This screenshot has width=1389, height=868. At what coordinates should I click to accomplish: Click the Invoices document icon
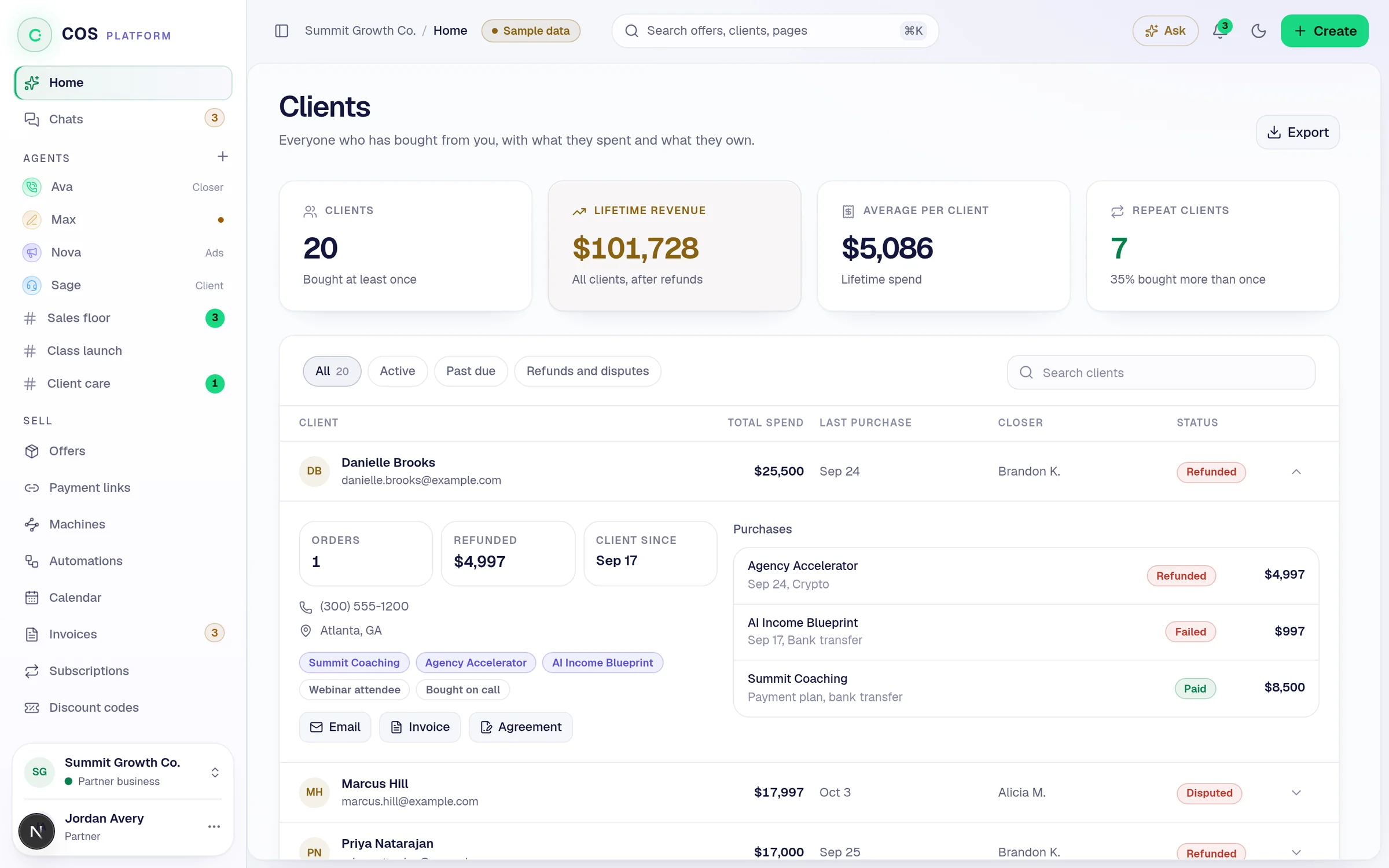[32, 634]
